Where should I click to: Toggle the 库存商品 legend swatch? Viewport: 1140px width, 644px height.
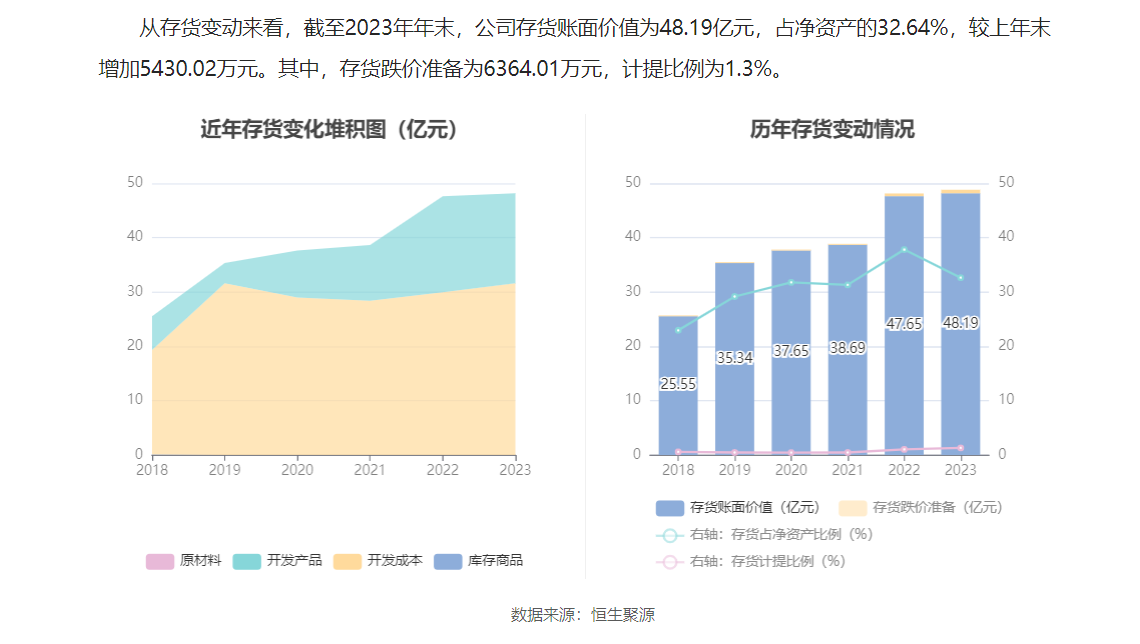448,561
